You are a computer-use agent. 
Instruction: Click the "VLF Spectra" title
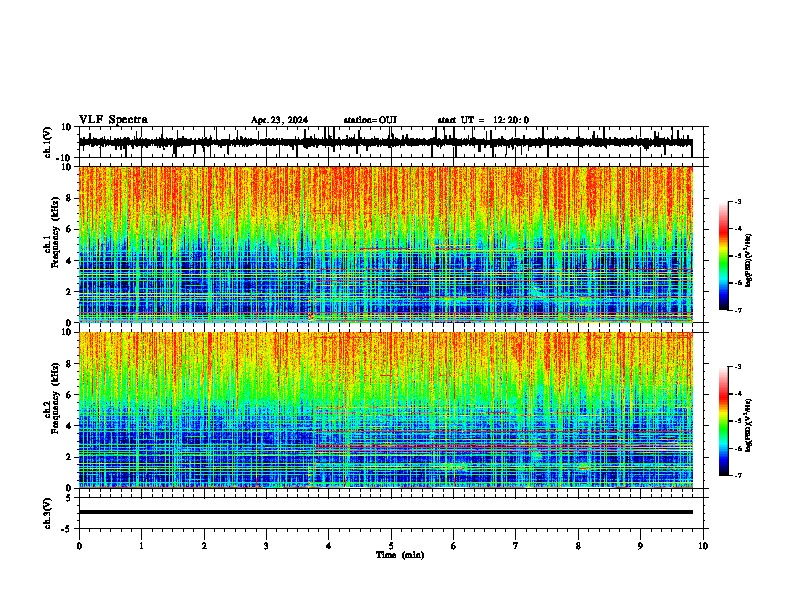113,119
